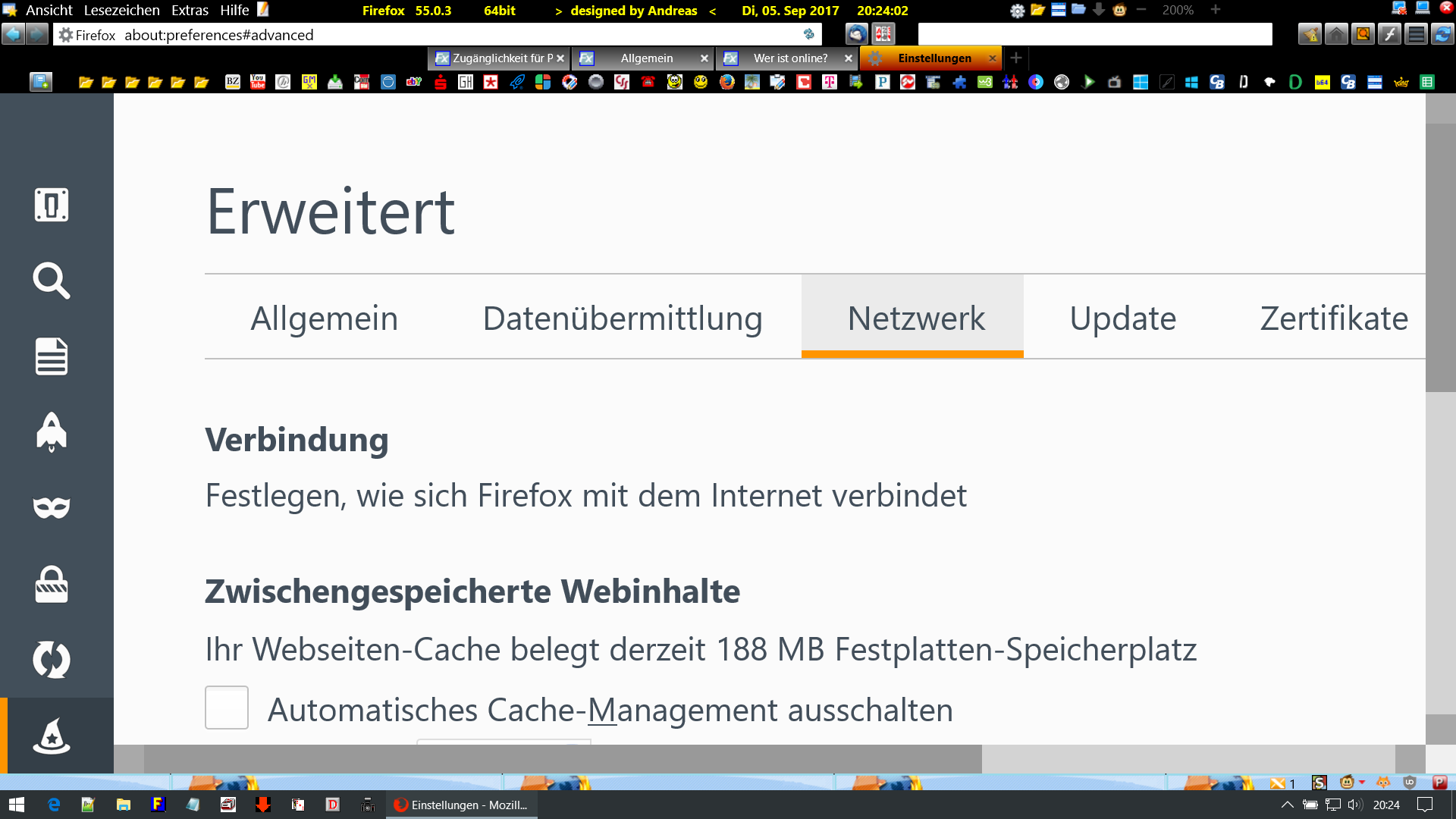Click the zoom-in plus control beside 200%
This screenshot has width=1456, height=819.
tap(1216, 10)
